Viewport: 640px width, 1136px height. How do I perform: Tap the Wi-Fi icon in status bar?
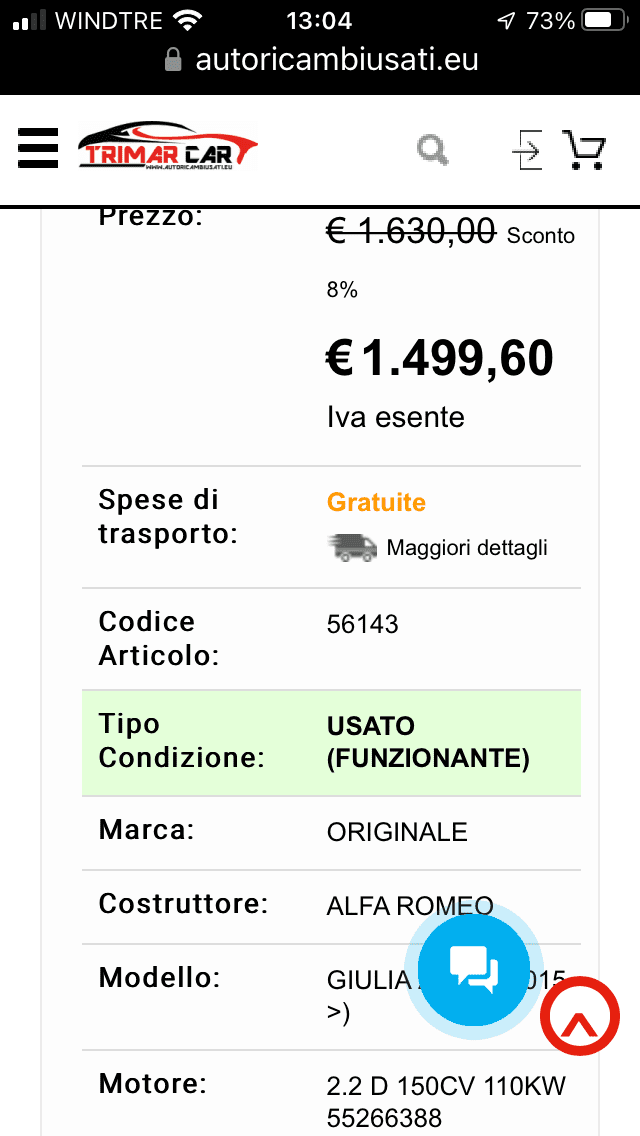[x=186, y=20]
